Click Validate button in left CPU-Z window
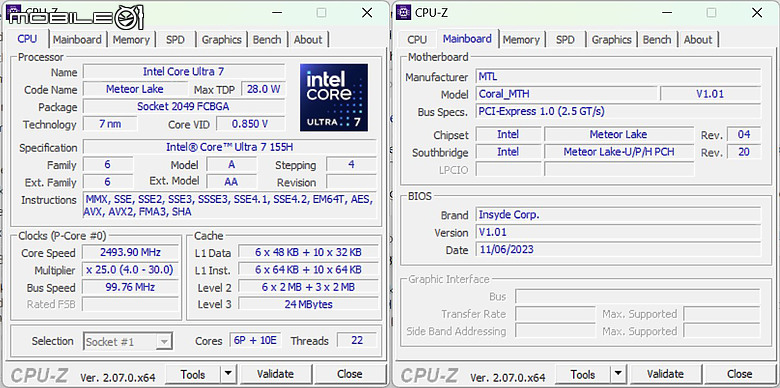 coord(275,374)
